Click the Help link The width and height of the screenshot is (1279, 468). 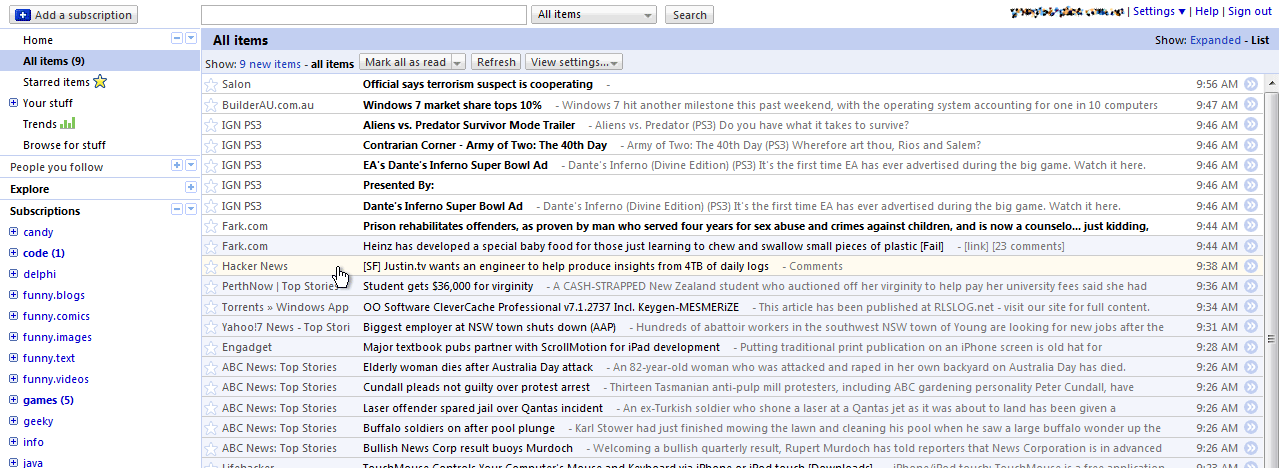[1207, 11]
